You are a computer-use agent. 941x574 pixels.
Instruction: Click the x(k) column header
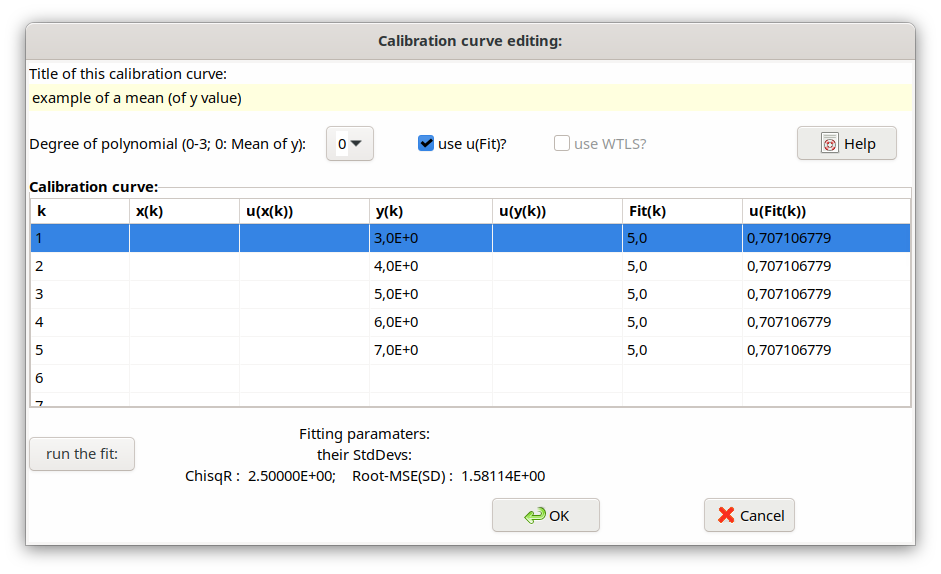click(184, 211)
